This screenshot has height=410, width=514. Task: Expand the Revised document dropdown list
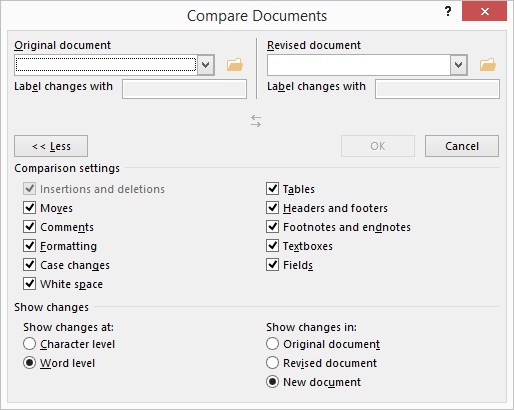[x=459, y=65]
